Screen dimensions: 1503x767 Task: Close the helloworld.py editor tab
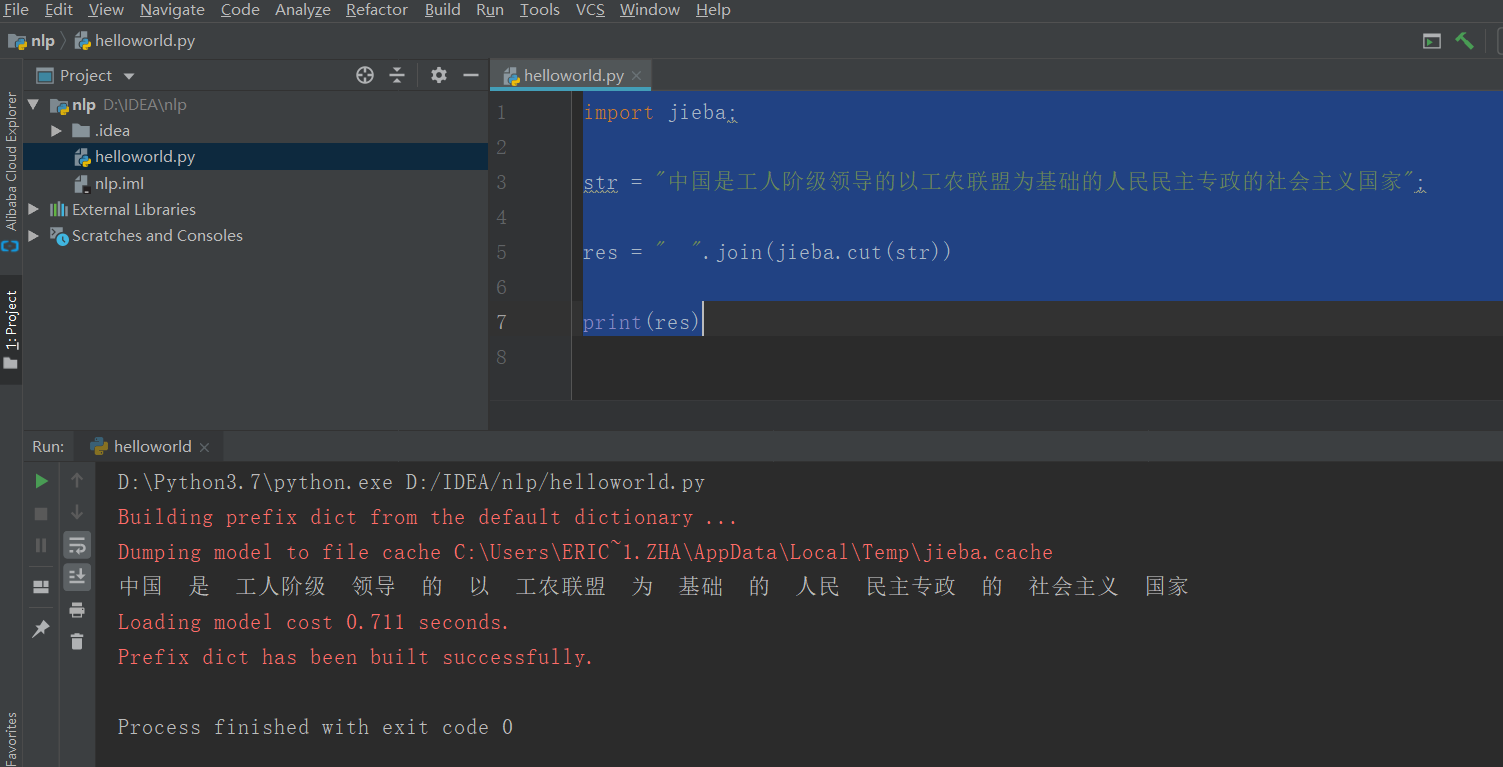637,75
